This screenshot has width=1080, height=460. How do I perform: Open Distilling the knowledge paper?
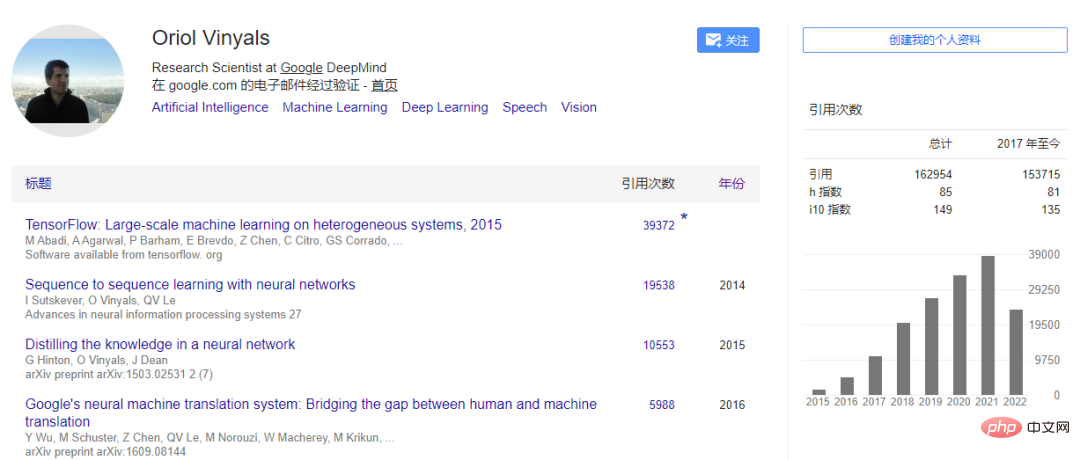(160, 344)
